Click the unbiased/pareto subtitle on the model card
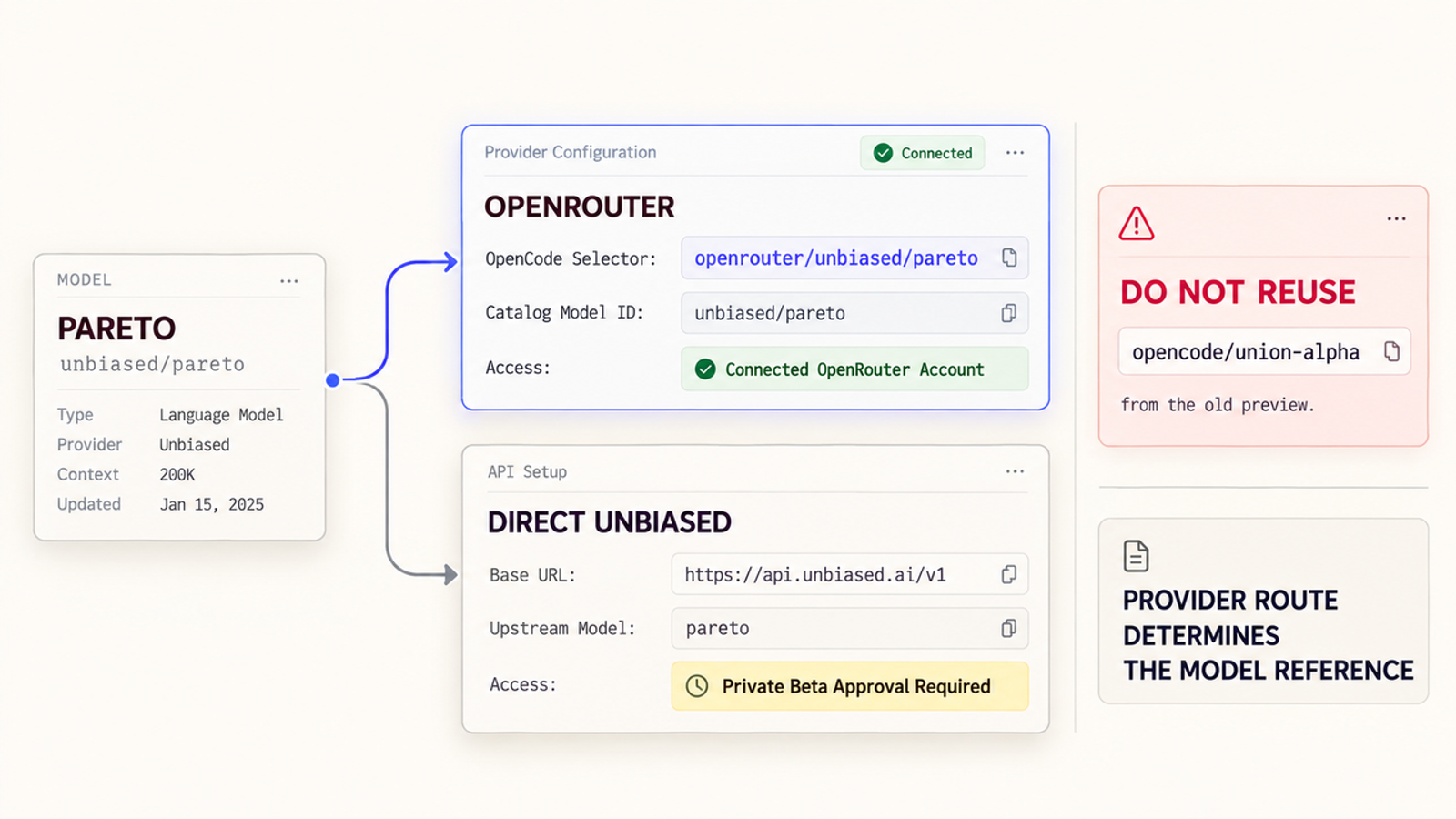 tap(152, 364)
